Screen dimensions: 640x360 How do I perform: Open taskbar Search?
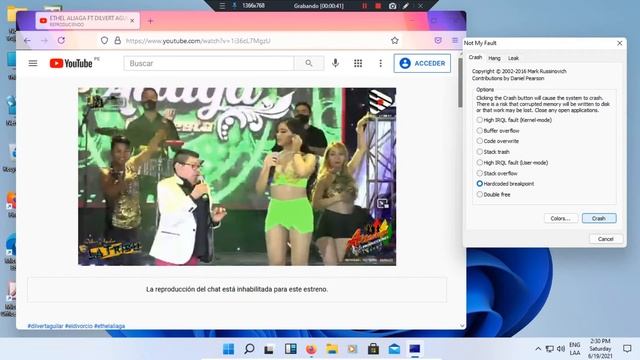249,349
